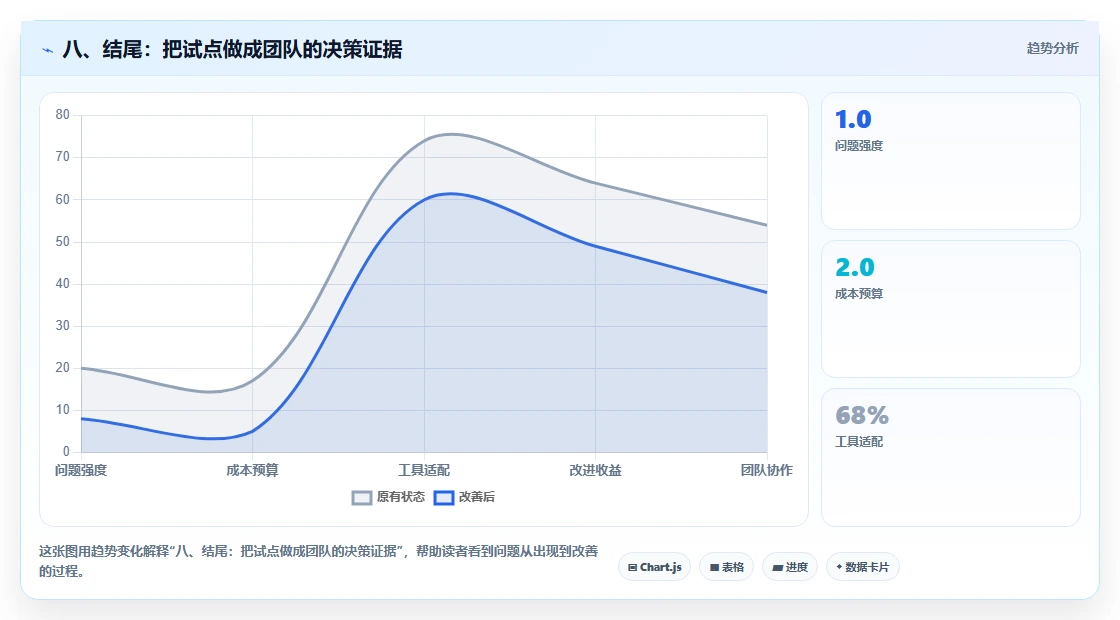Click the 改进收益 x-axis label
The image size is (1120, 620).
pyautogui.click(x=595, y=470)
